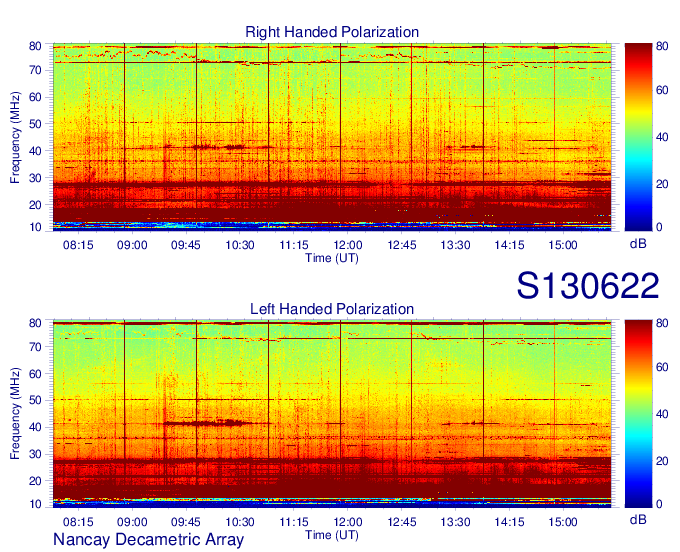Screen dimensions: 680x552
Task: Click the bottom plot's 08:15 time tick label
Action: pos(78,522)
